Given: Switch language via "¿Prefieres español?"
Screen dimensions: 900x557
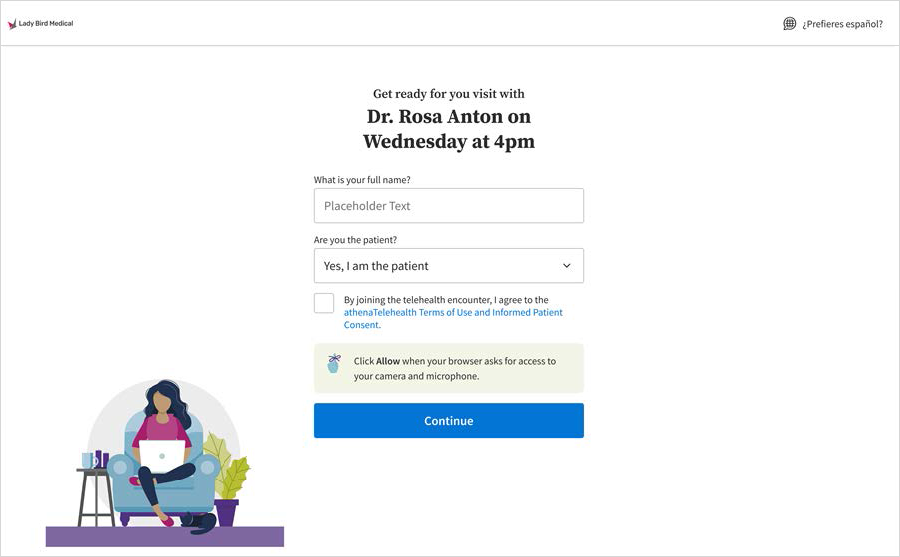Looking at the screenshot, I should [842, 24].
